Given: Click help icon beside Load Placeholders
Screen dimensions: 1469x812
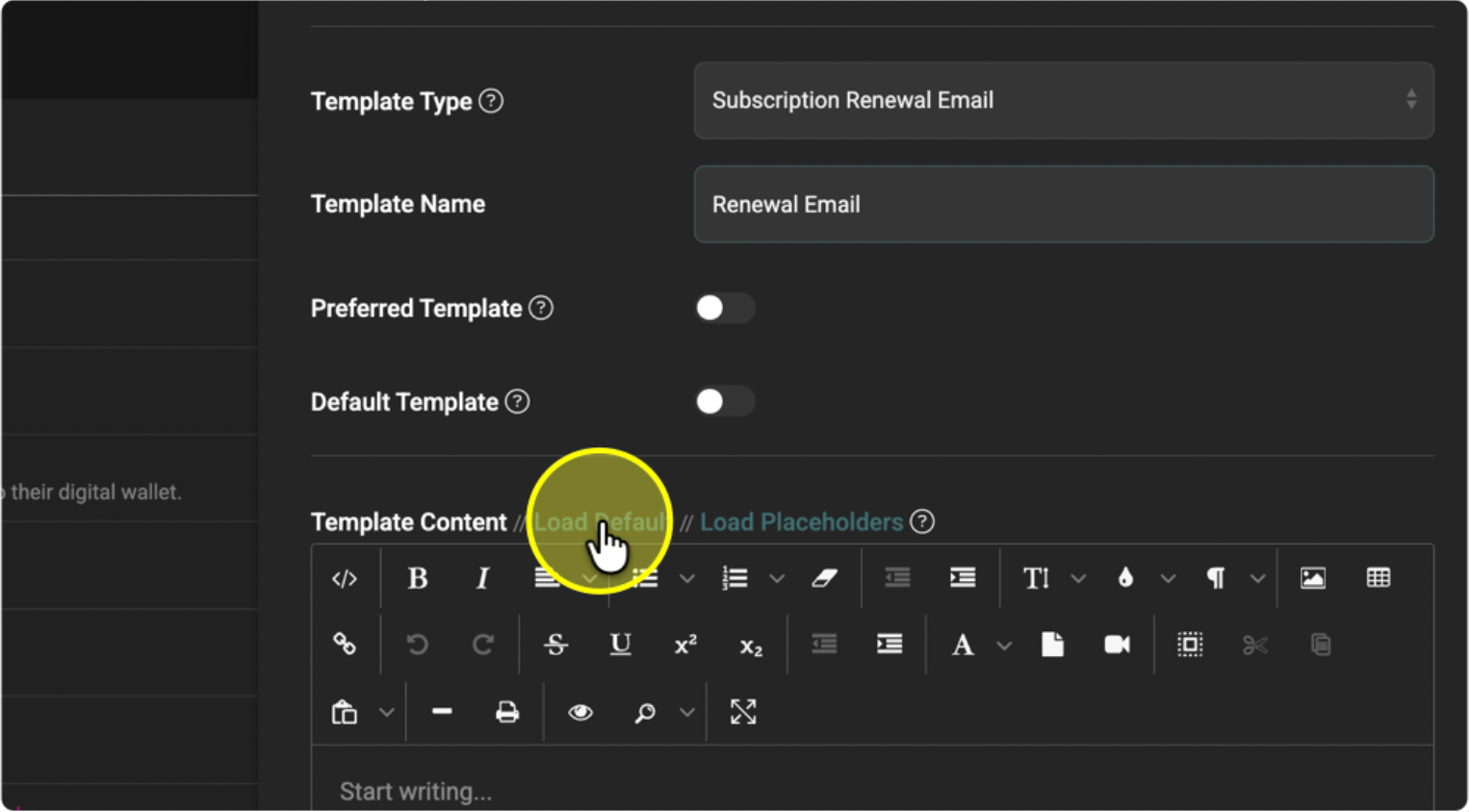Looking at the screenshot, I should click(x=922, y=521).
